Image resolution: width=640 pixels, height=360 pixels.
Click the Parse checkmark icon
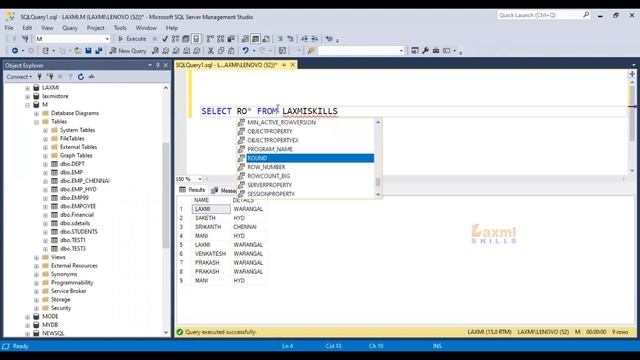(165, 39)
